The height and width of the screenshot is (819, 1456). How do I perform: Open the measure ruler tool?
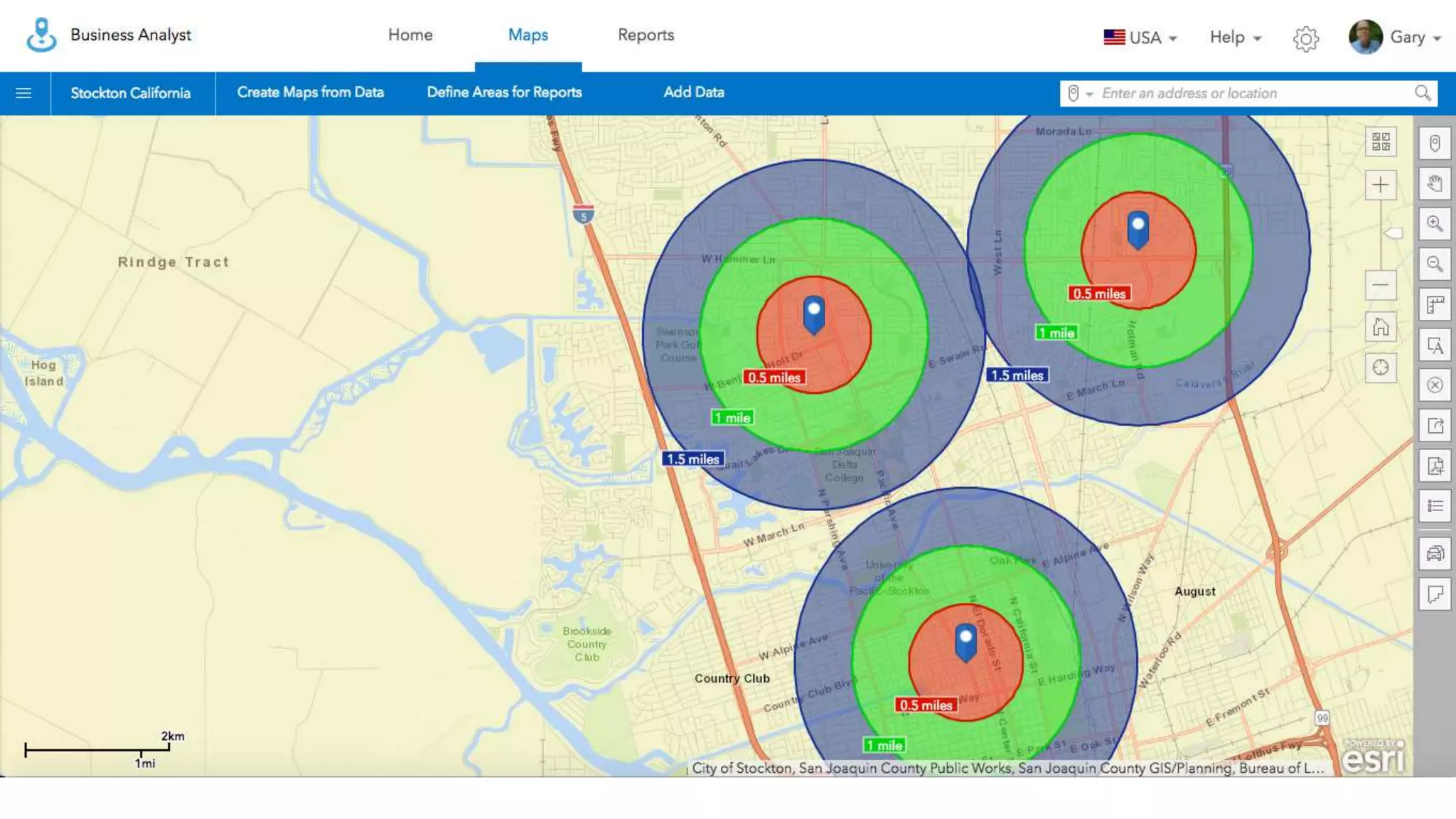1435,305
